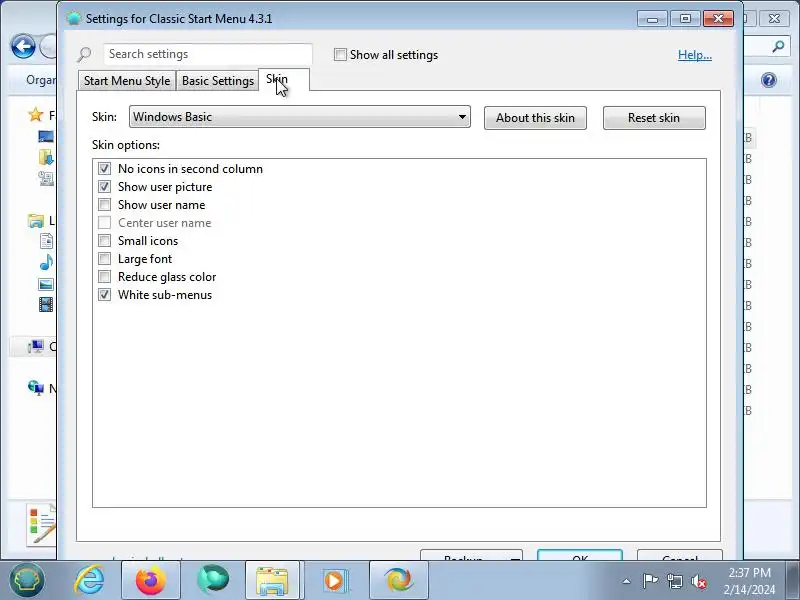Select Recent Places icon in the Explorer sidebar
Viewport: 800px width, 600px height.
tap(46, 178)
